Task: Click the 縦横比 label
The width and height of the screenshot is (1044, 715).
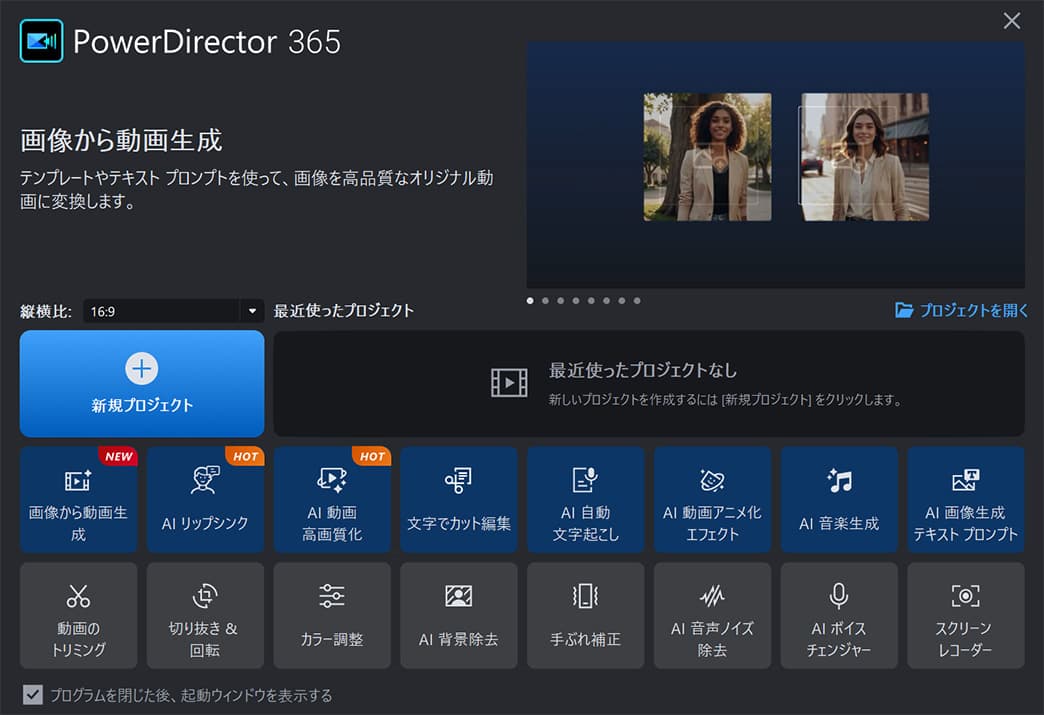Action: pyautogui.click(x=46, y=312)
